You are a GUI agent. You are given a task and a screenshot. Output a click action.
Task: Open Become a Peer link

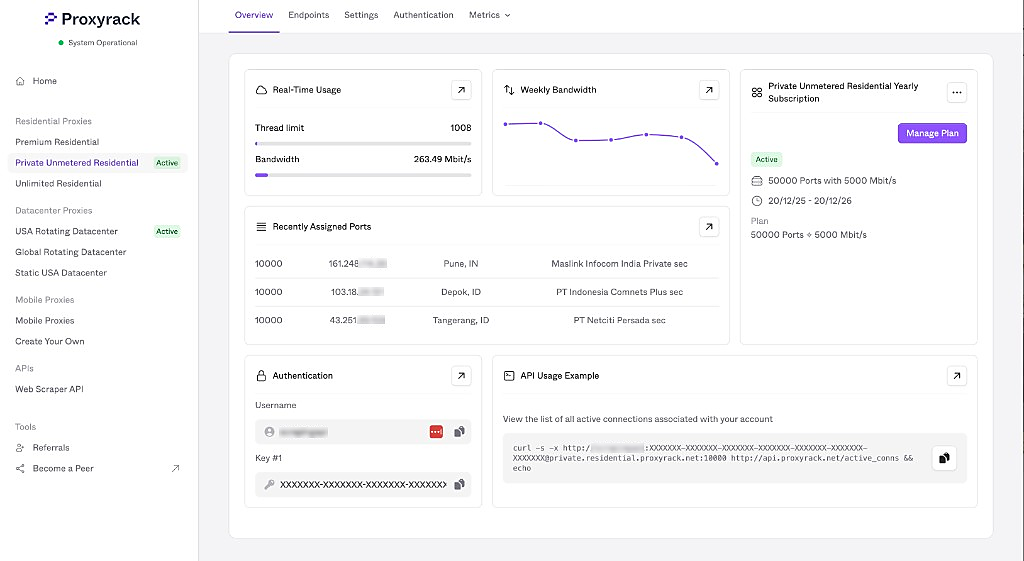[x=63, y=468]
